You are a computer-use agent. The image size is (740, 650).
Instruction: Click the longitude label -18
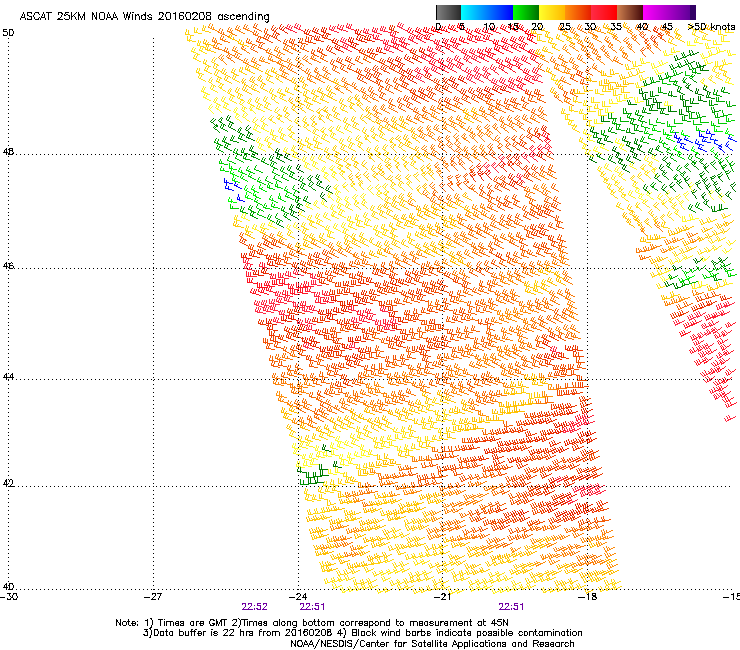[x=587, y=597]
